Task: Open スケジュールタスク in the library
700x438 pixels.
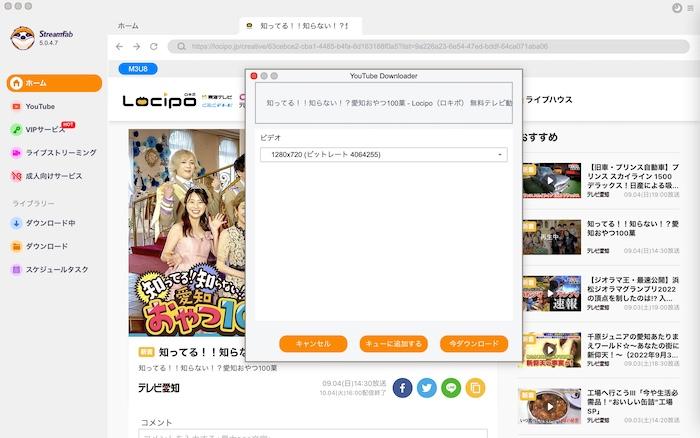Action: coord(50,269)
